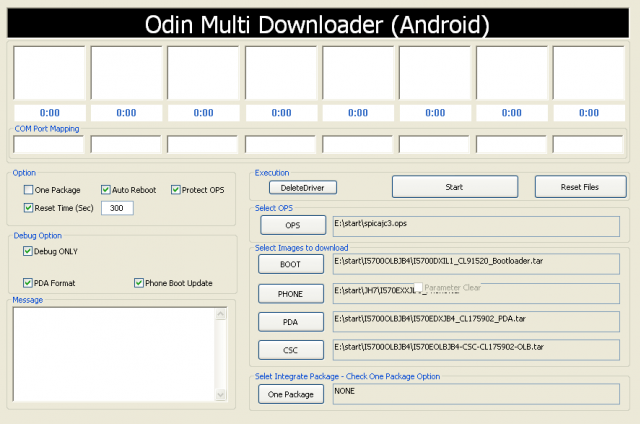Screen dimensions: 640x424
Task: Click the Message box scroll up arrow
Action: tap(220, 314)
